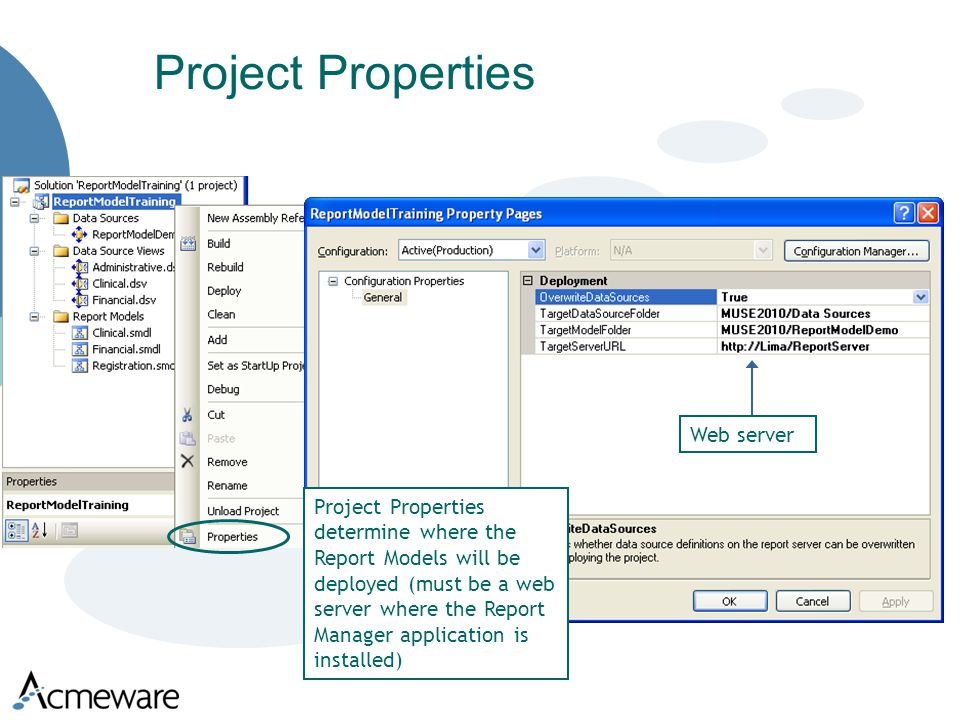Image resolution: width=960 pixels, height=720 pixels.
Task: Open Configuration Manager dialog
Action: [x=856, y=251]
